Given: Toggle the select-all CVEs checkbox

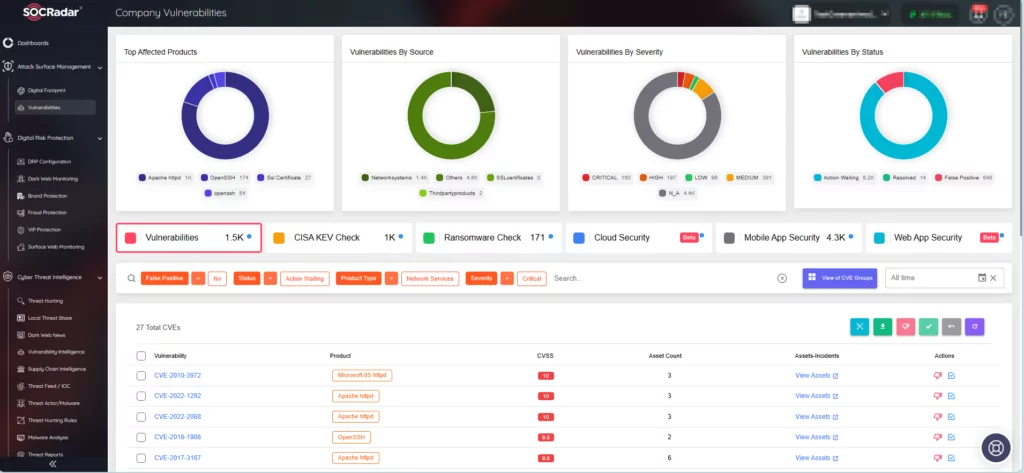Looking at the screenshot, I should 141,356.
